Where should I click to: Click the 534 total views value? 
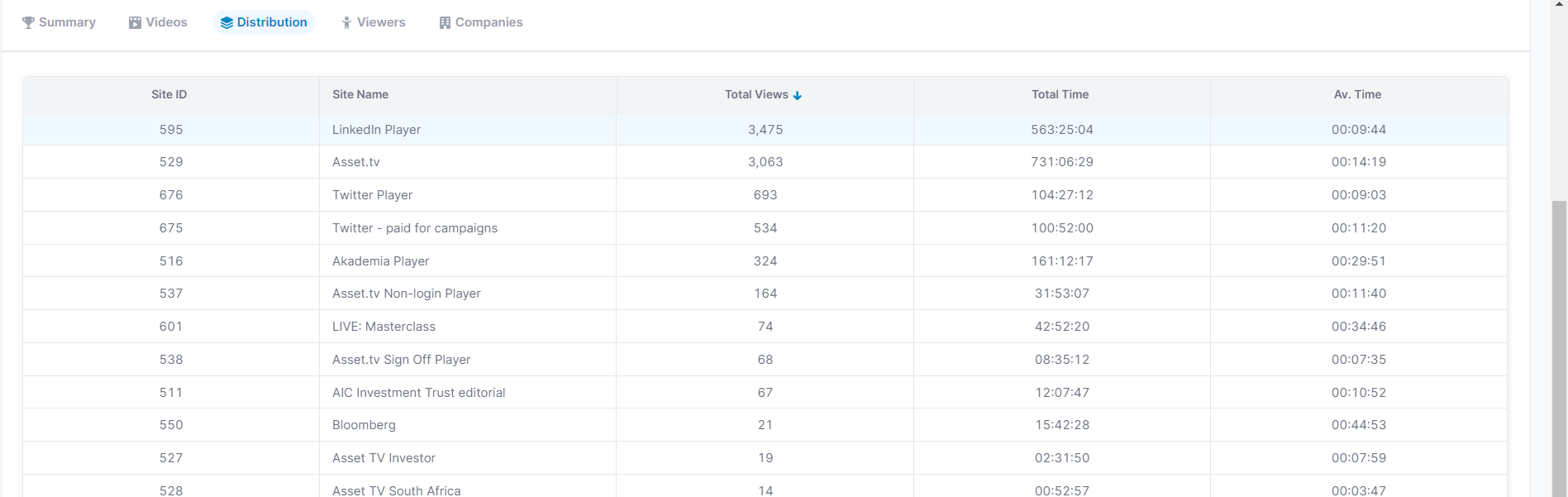pyautogui.click(x=765, y=228)
